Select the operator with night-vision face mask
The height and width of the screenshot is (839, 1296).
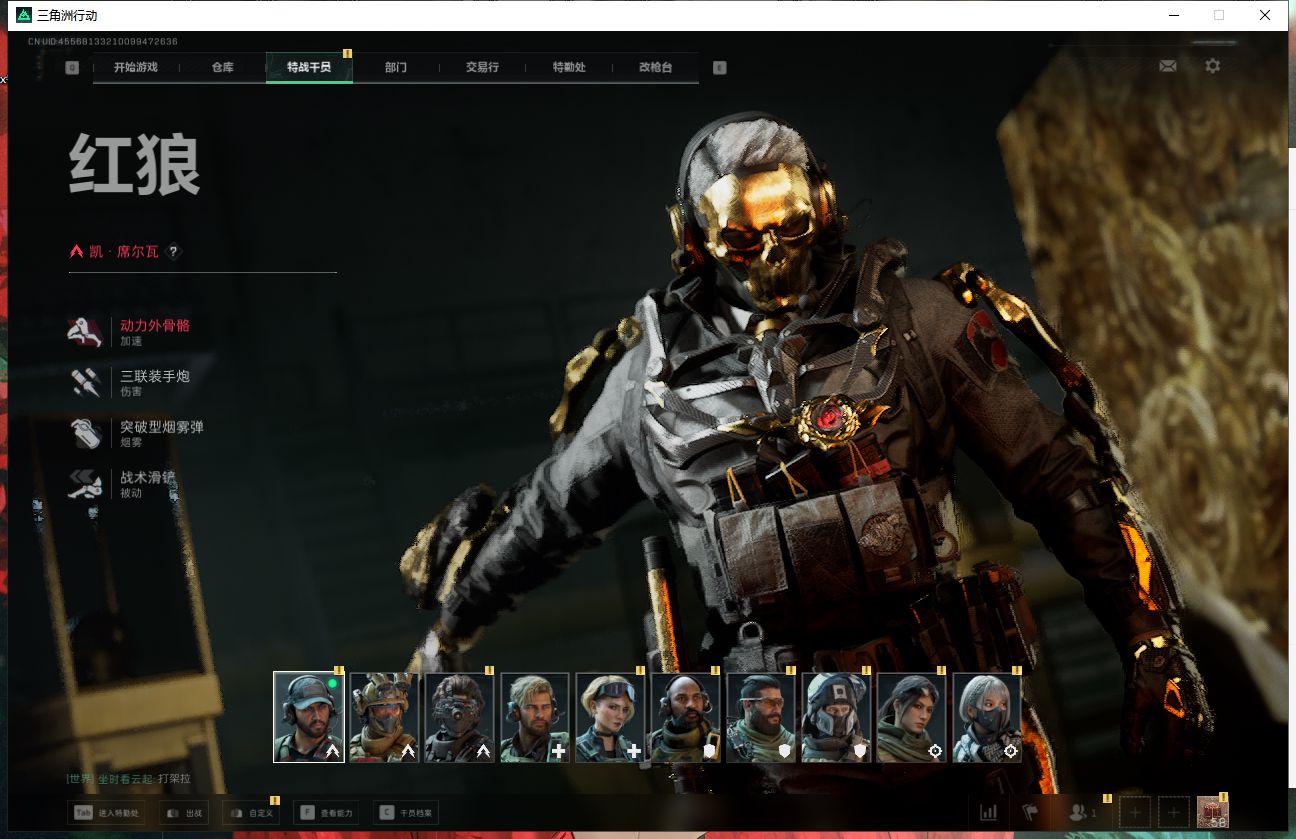(x=460, y=717)
